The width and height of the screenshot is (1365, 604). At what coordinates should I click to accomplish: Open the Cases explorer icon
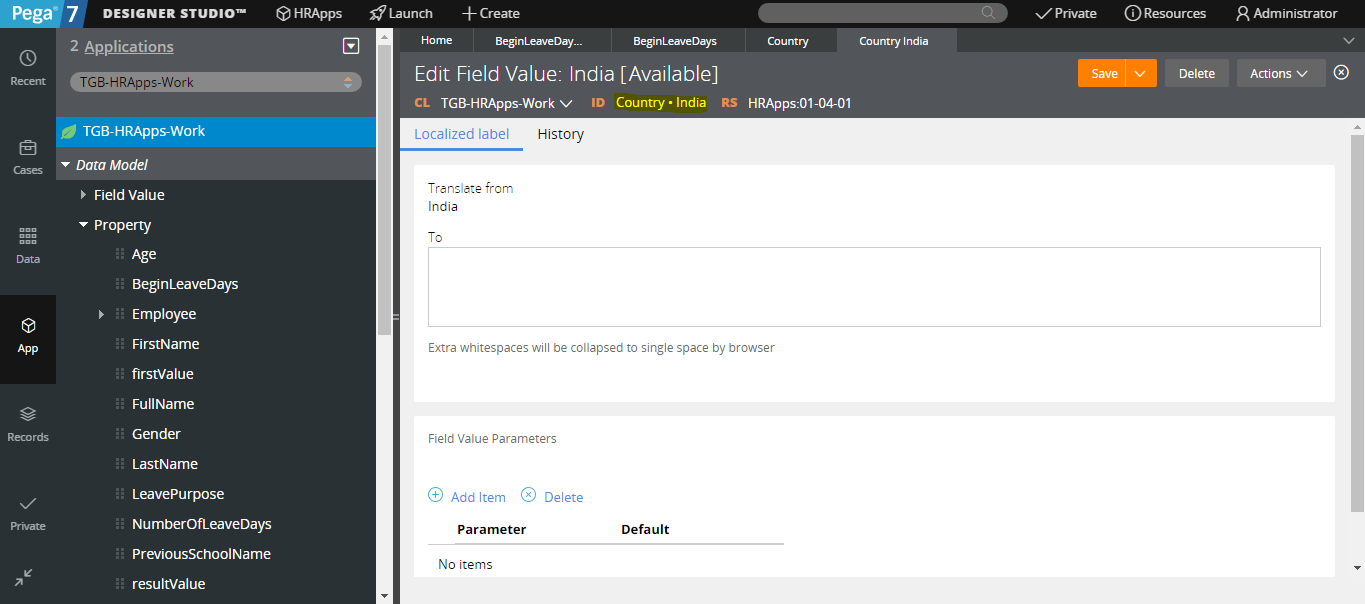(x=28, y=156)
